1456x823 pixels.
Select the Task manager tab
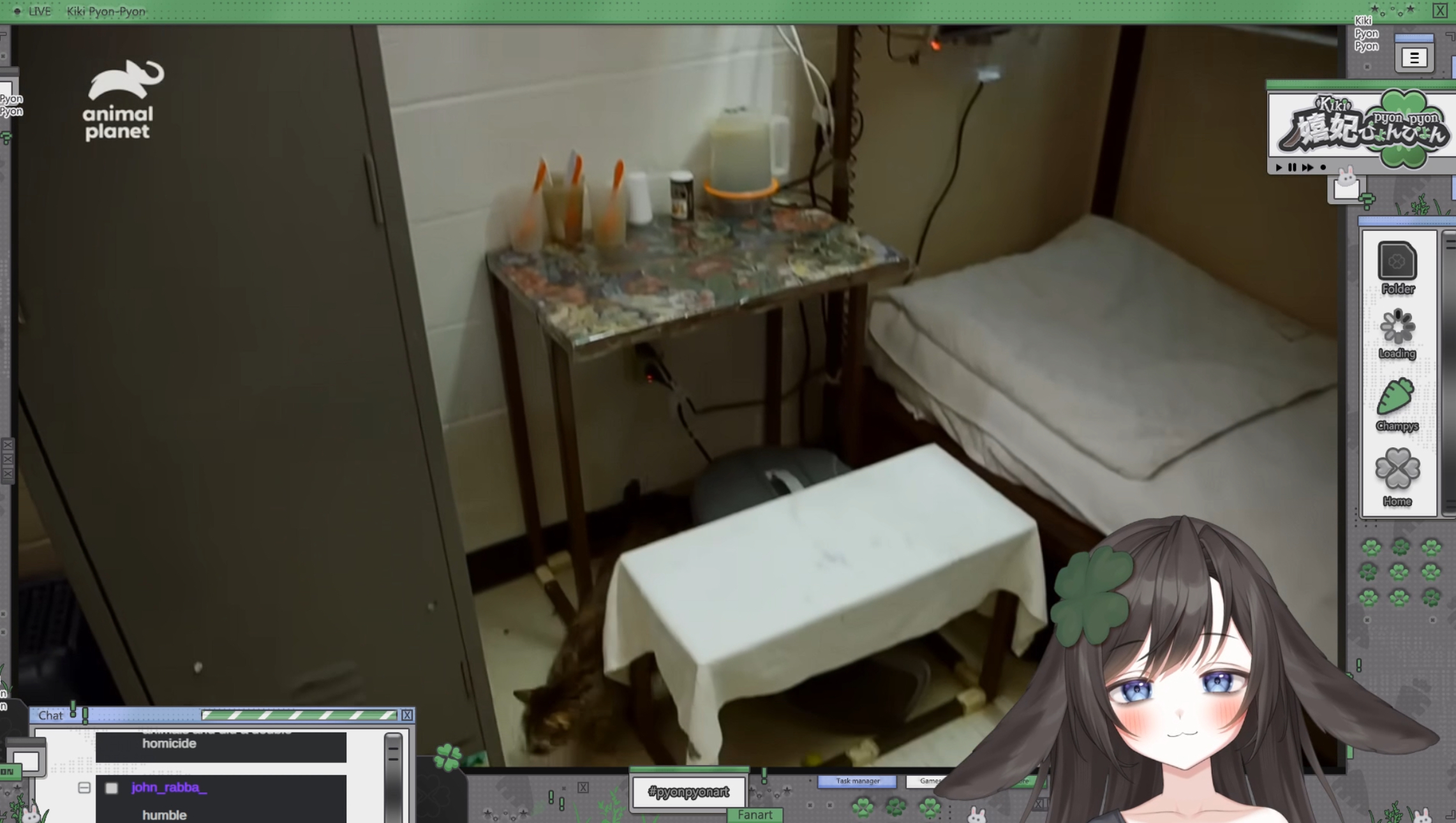click(x=857, y=781)
